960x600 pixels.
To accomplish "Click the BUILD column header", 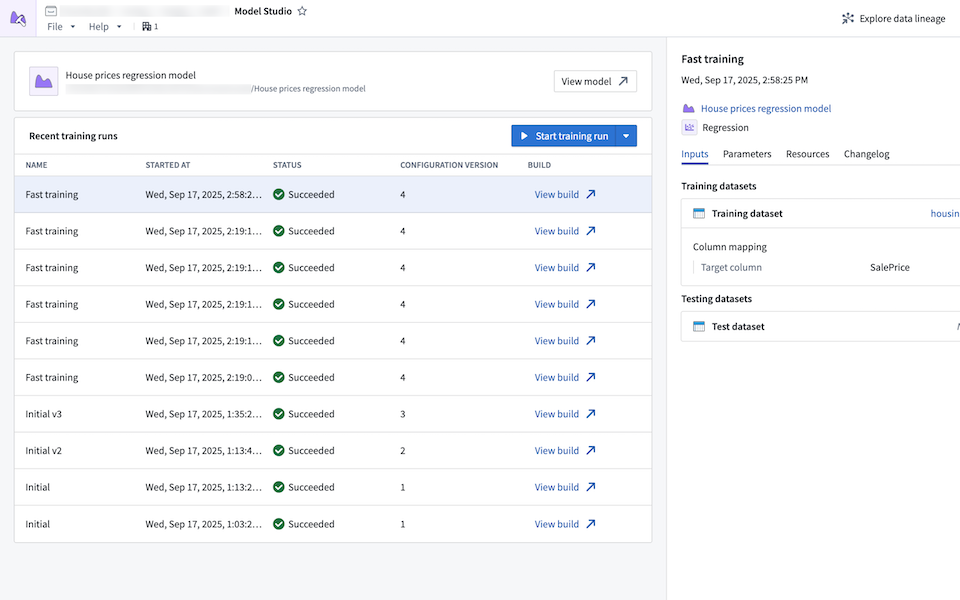I will coord(539,165).
